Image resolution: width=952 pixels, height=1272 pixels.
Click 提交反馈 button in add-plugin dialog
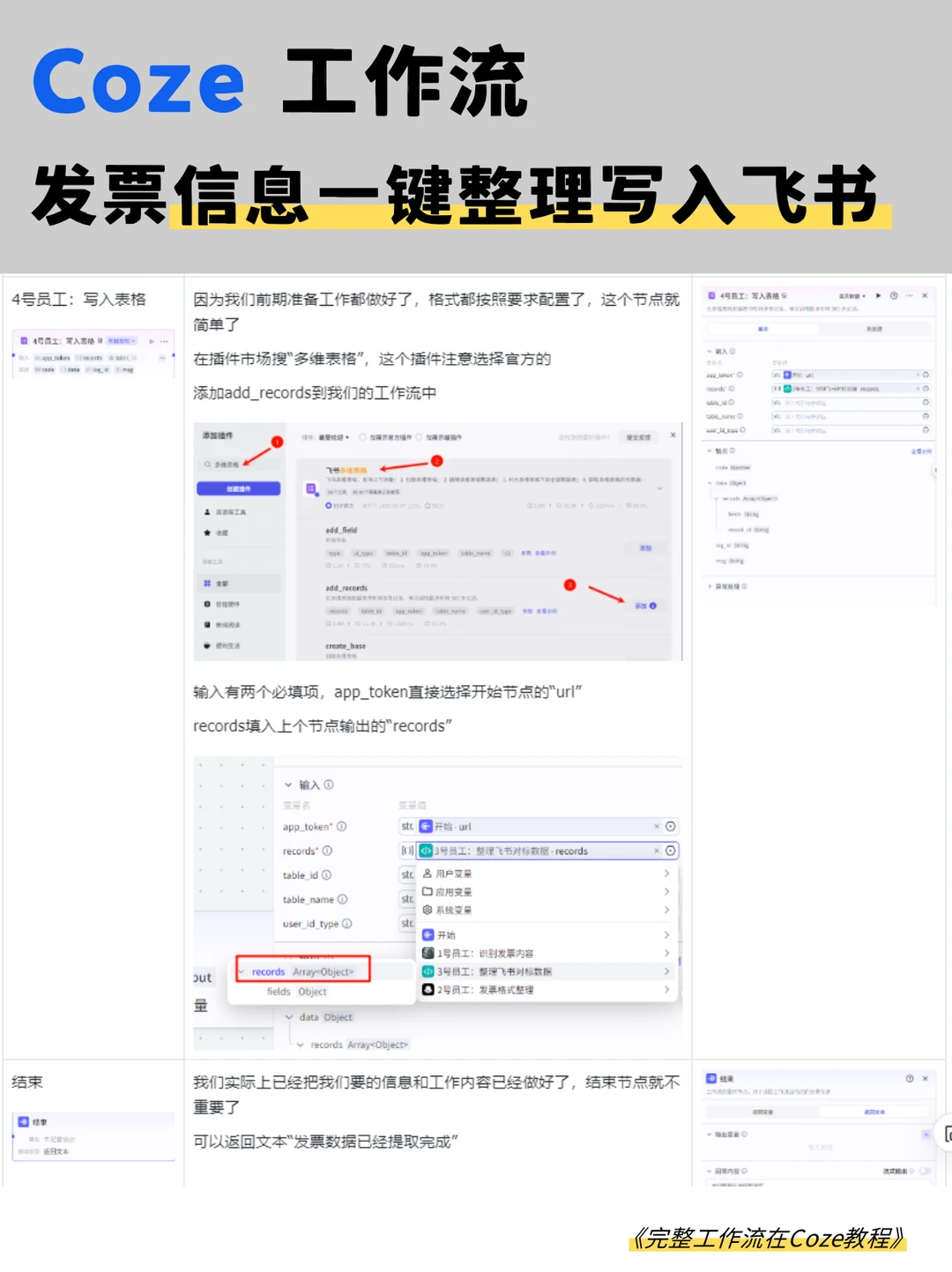(638, 437)
